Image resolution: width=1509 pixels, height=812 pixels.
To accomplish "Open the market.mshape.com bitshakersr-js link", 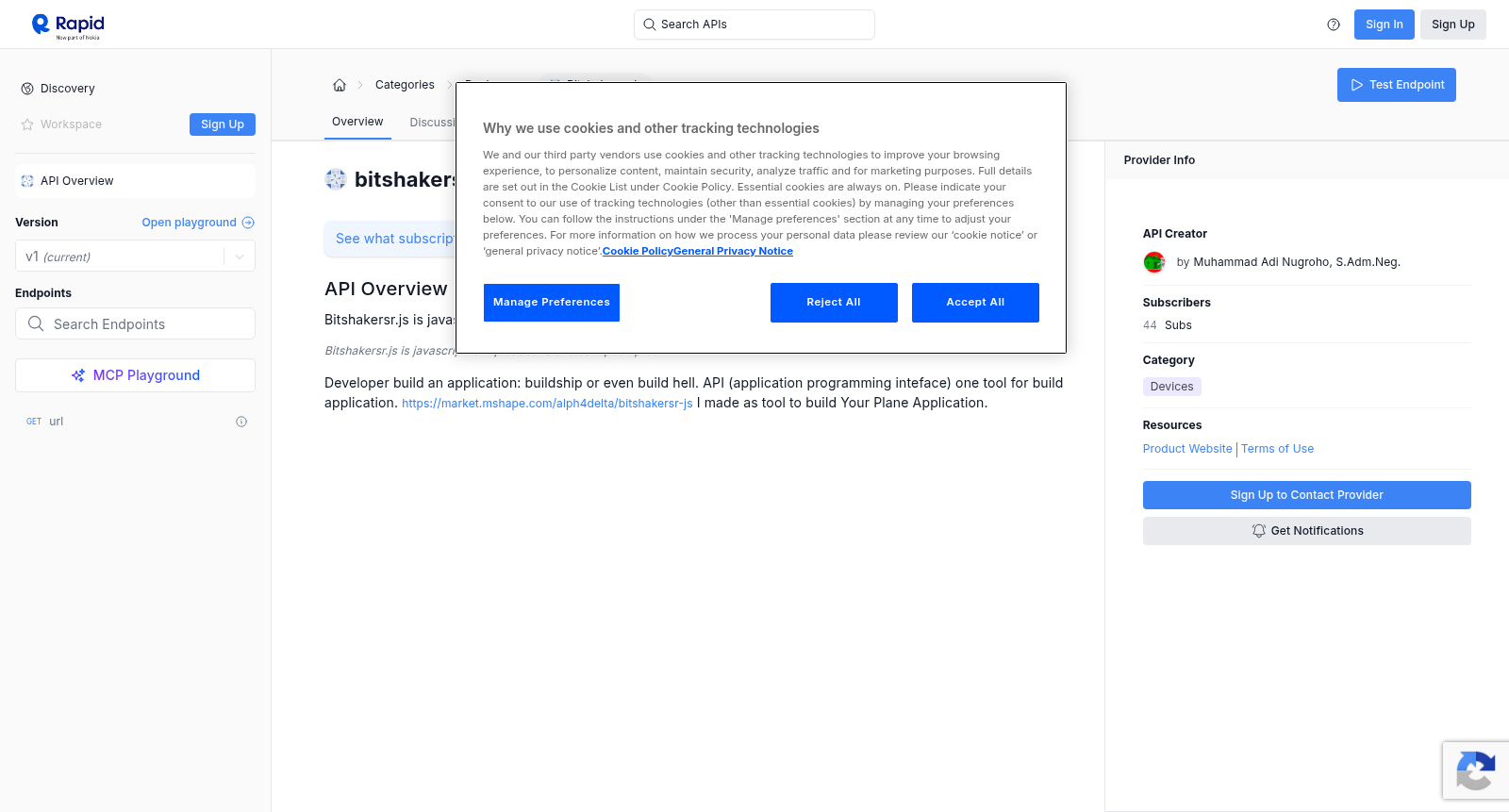I will [547, 404].
